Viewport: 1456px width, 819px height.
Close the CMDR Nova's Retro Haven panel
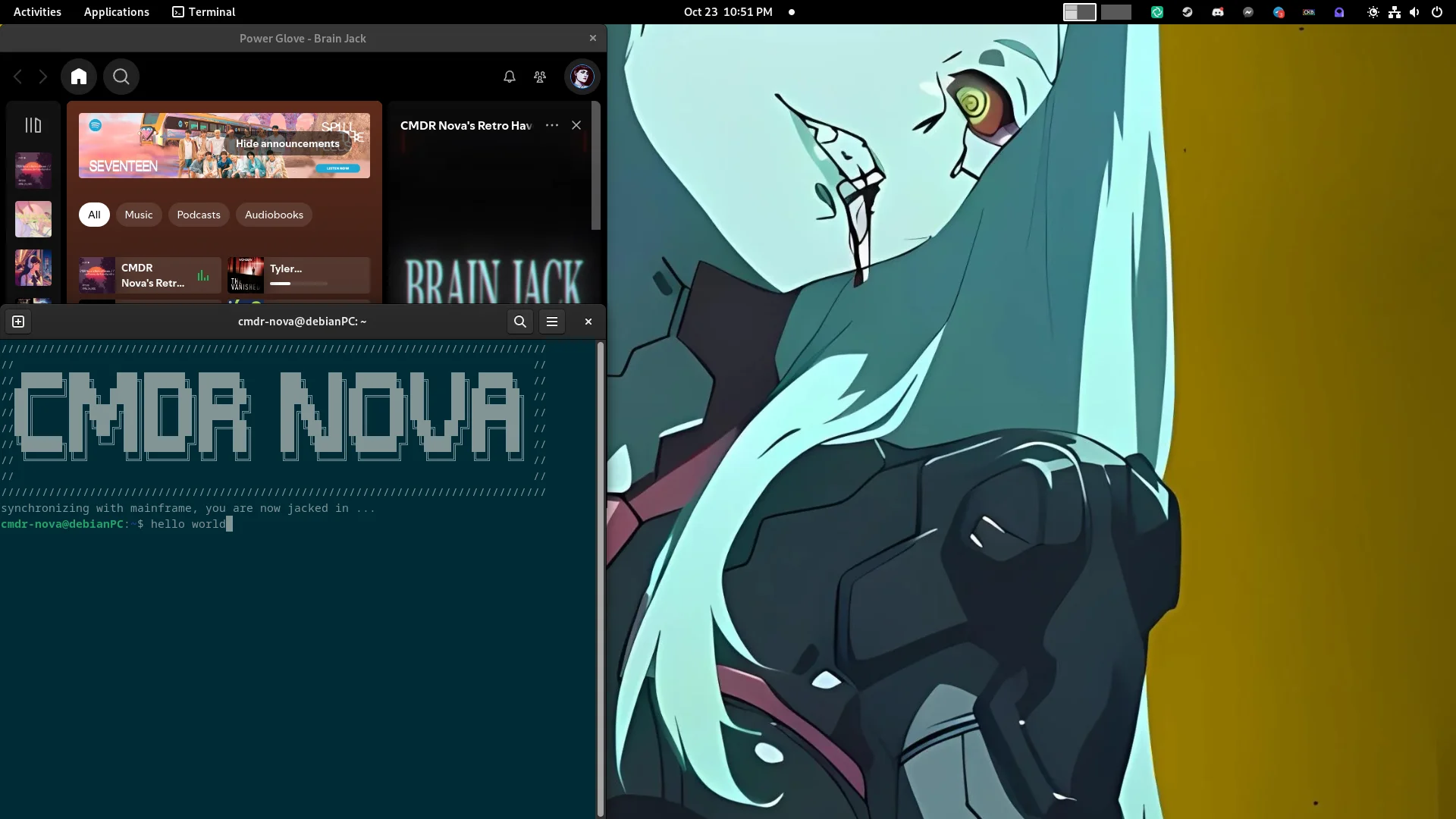coord(576,125)
